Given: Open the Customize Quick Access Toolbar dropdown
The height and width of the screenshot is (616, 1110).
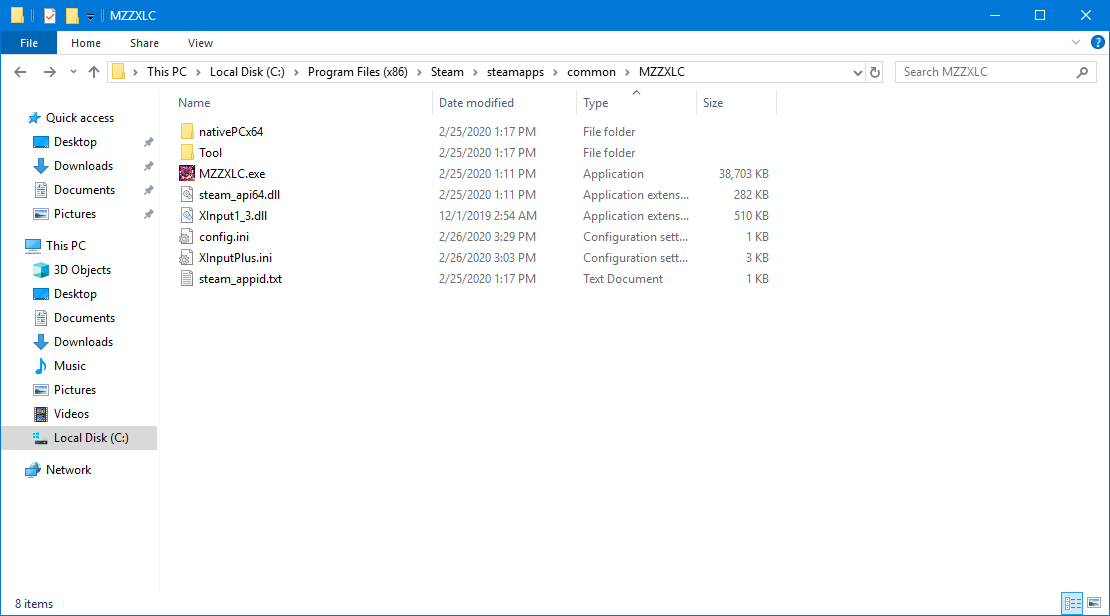Looking at the screenshot, I should click(90, 16).
